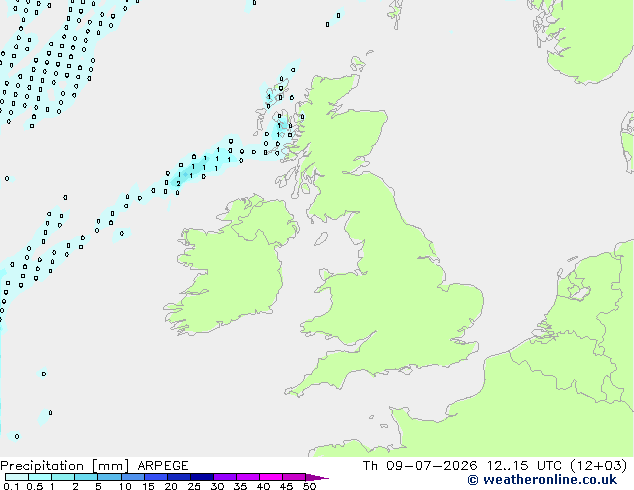Select the 35–40 mm legend color swatch

[247, 477]
